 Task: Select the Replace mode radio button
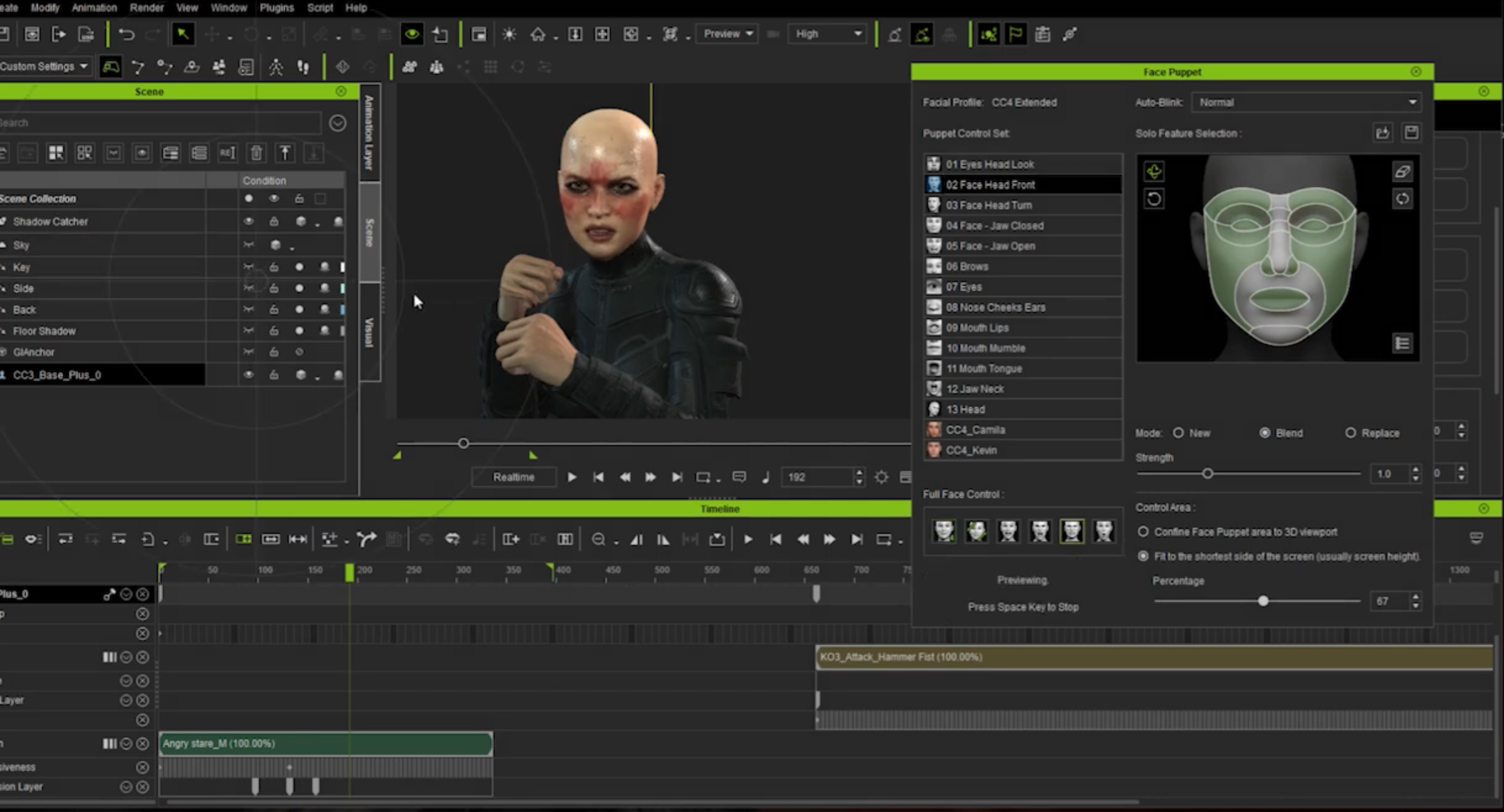(1350, 433)
